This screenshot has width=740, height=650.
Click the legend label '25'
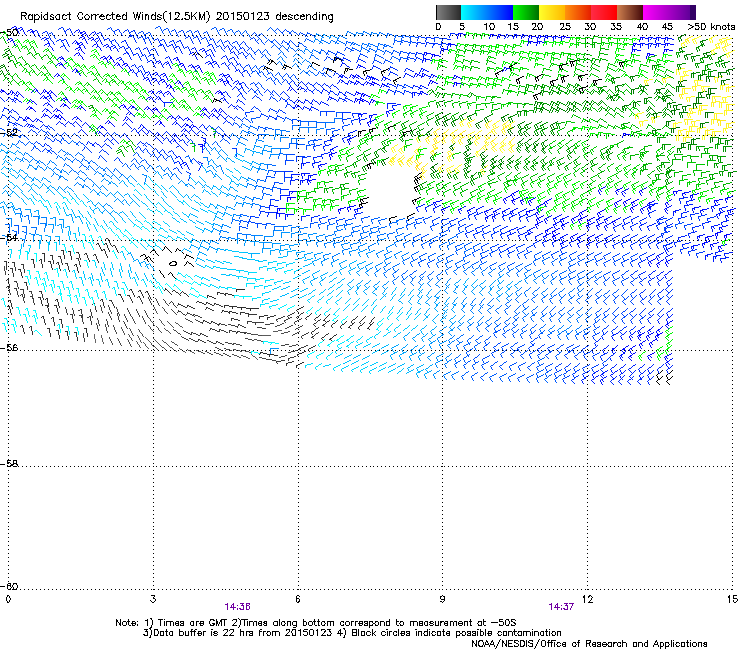(565, 26)
